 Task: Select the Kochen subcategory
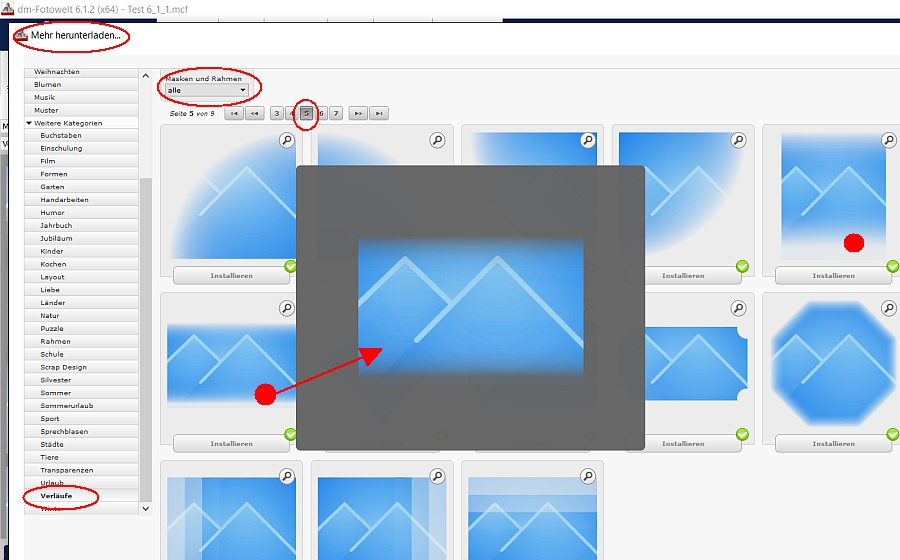coord(82,264)
